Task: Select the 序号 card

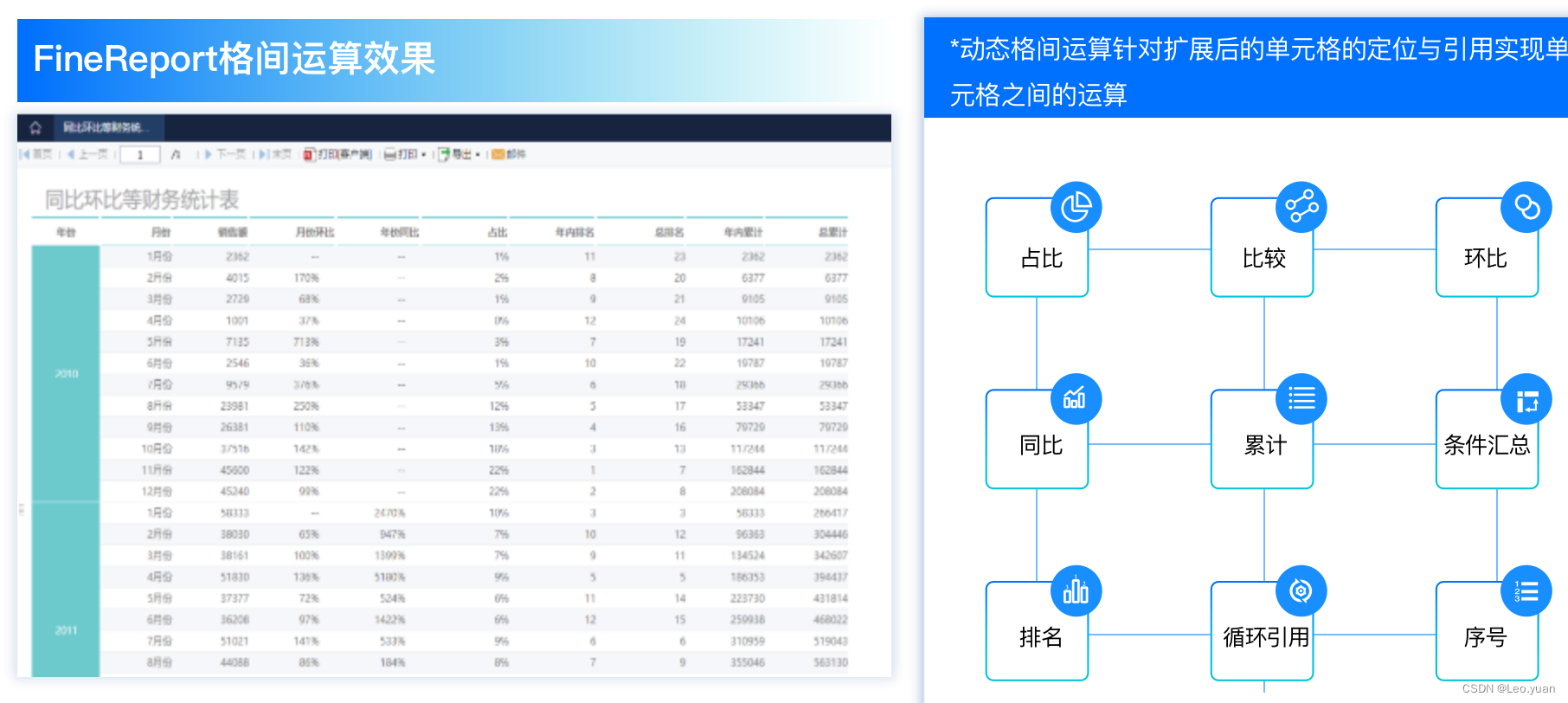Action: click(1488, 632)
